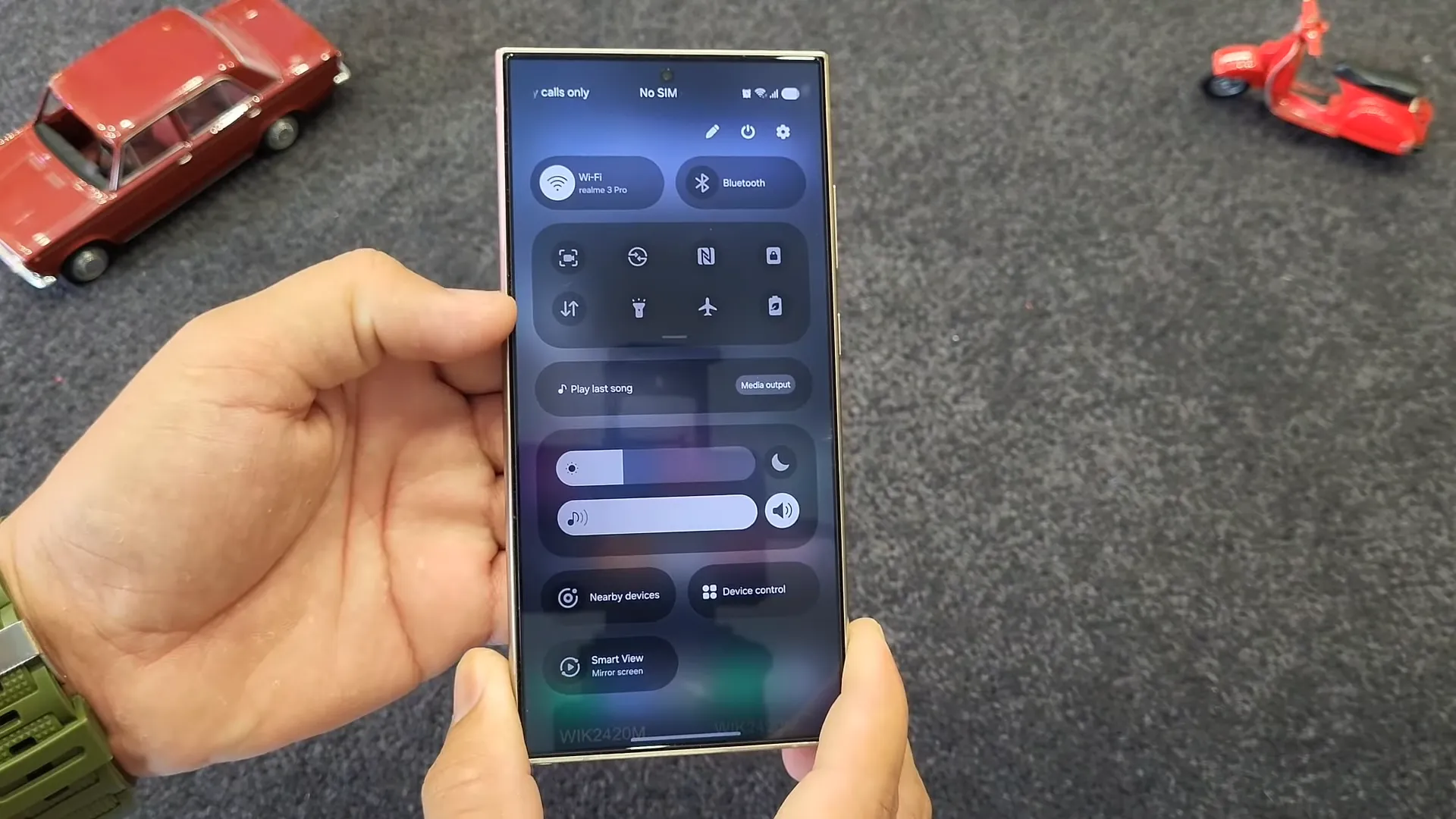1456x819 pixels.
Task: Select Media output button
Action: 765,385
